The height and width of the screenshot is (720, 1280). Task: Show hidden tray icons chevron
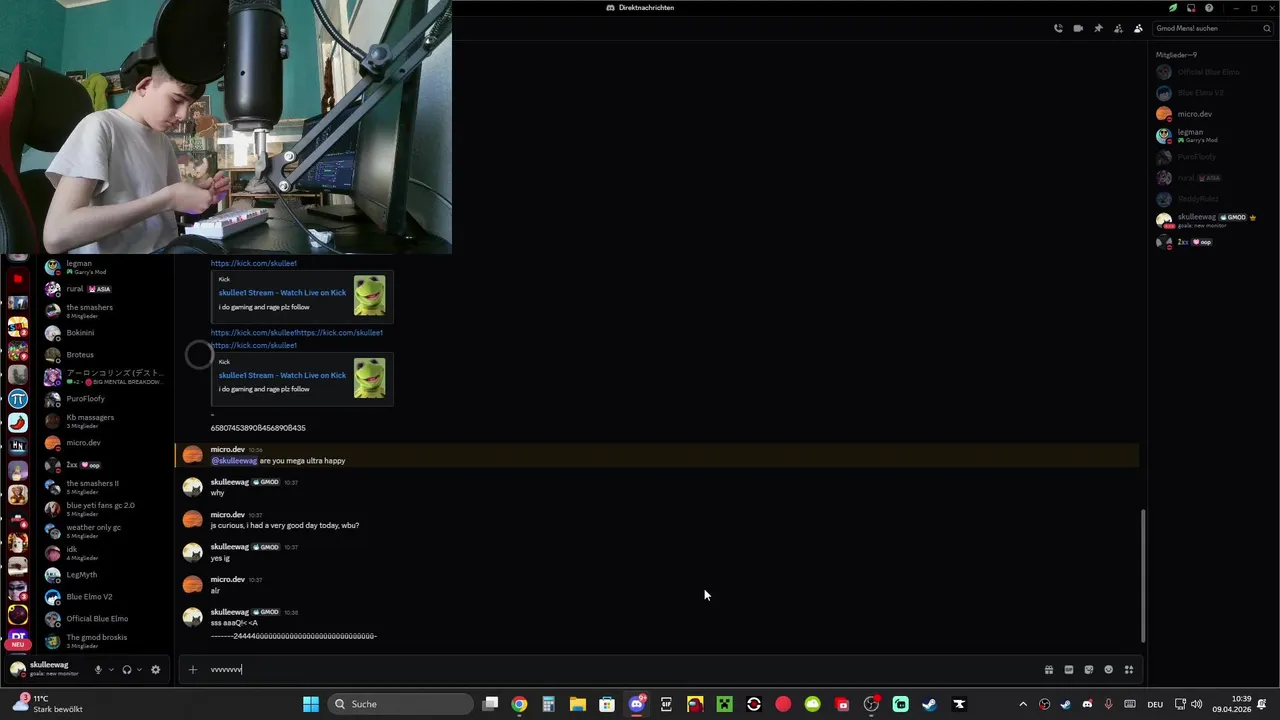point(1022,704)
